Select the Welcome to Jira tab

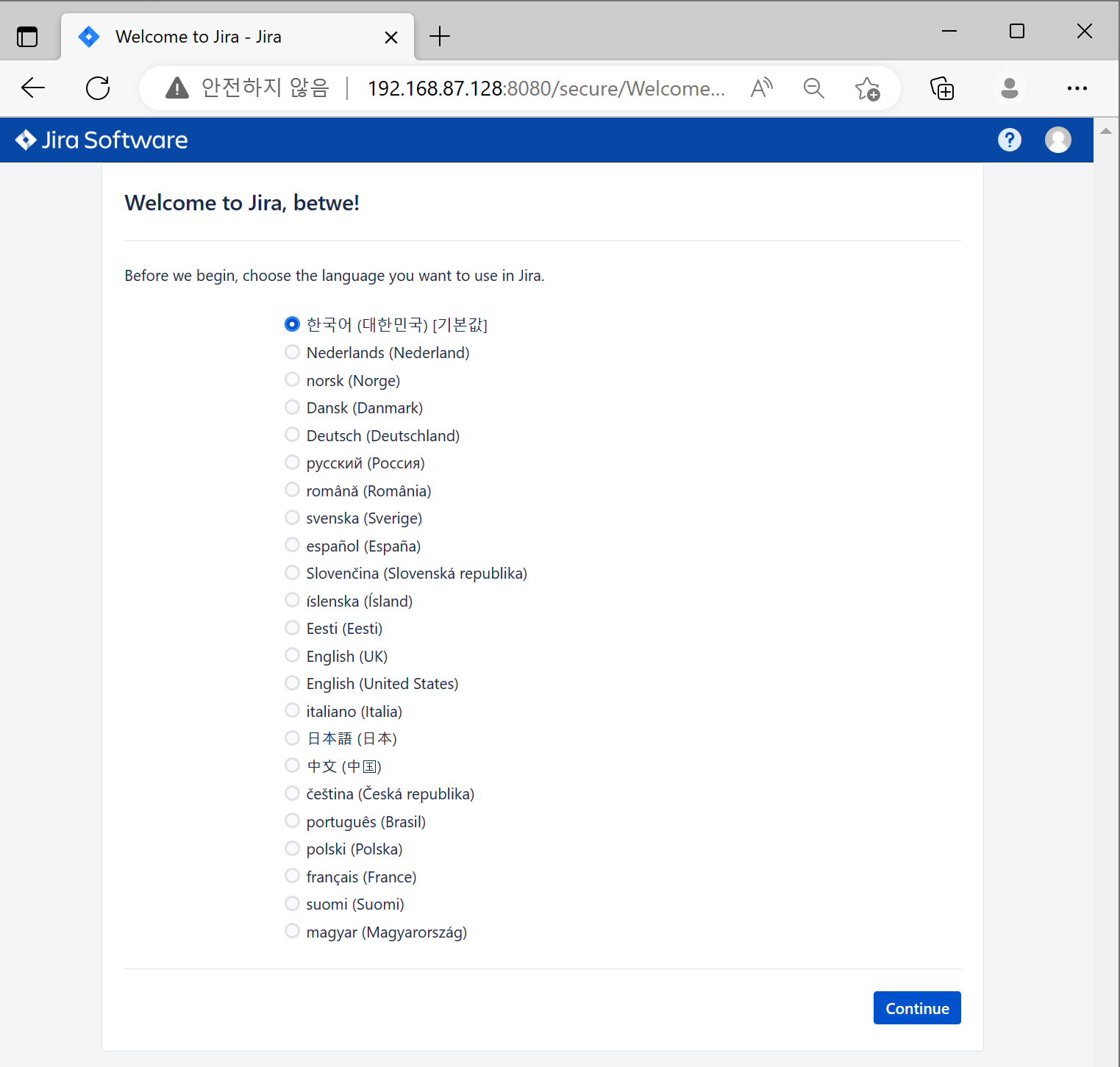pyautogui.click(x=238, y=37)
